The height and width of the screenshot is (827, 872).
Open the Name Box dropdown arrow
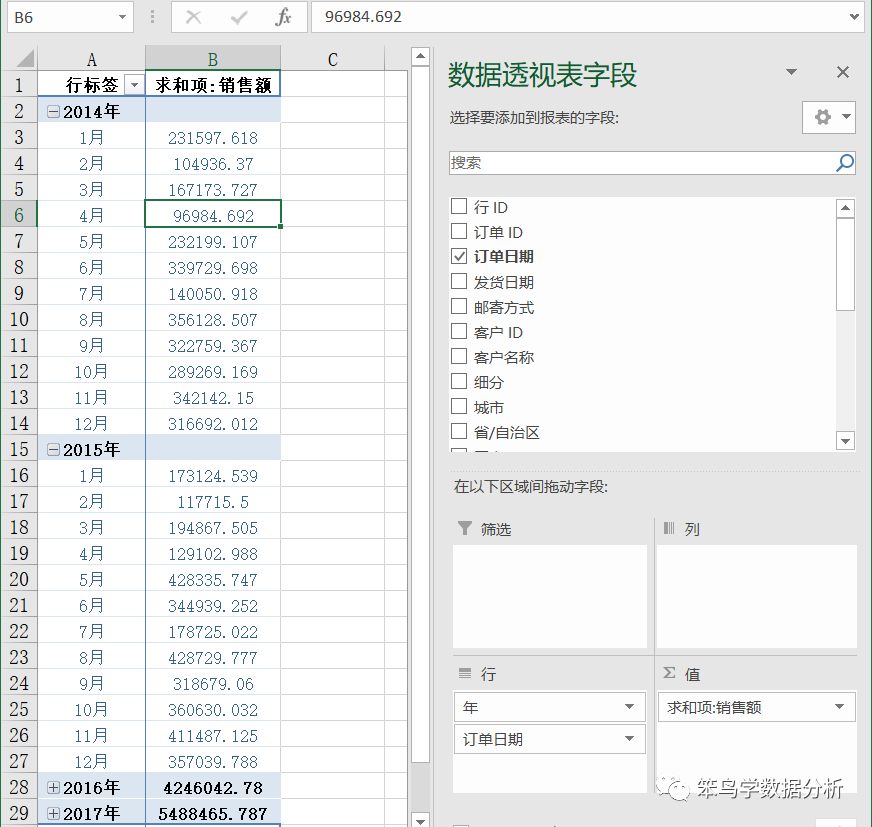click(122, 17)
